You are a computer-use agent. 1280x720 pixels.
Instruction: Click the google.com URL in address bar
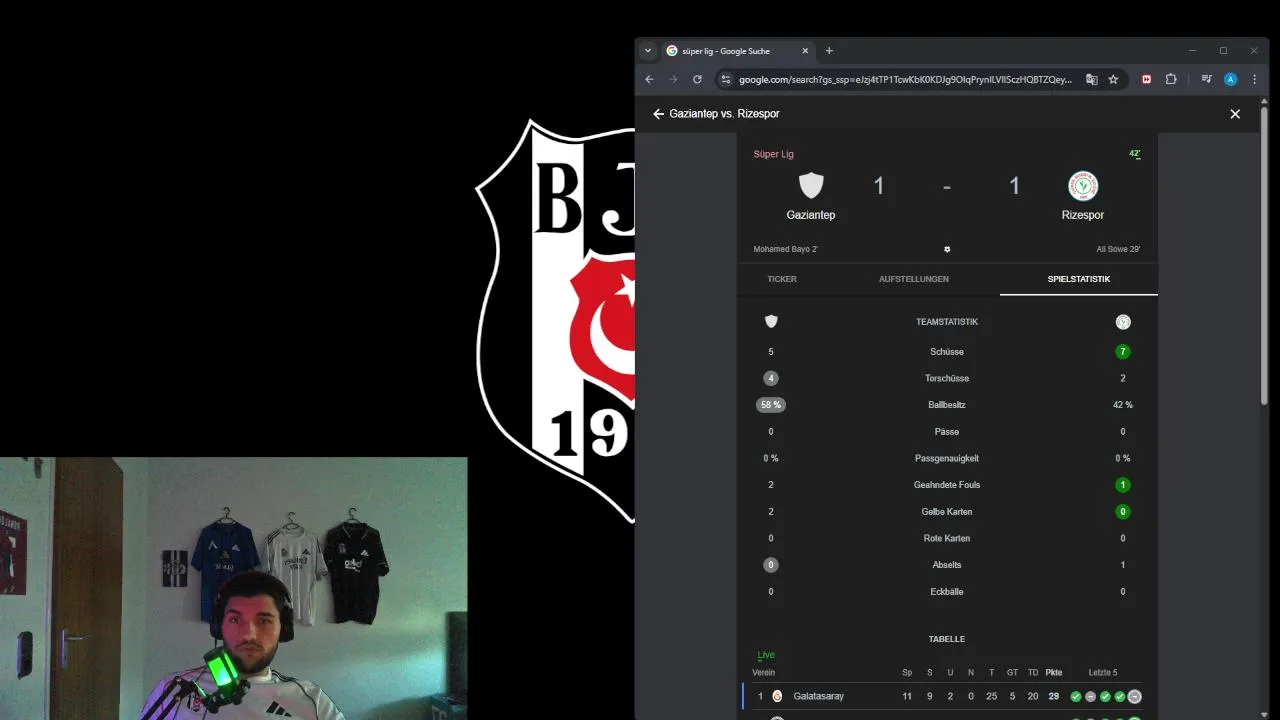coord(905,79)
